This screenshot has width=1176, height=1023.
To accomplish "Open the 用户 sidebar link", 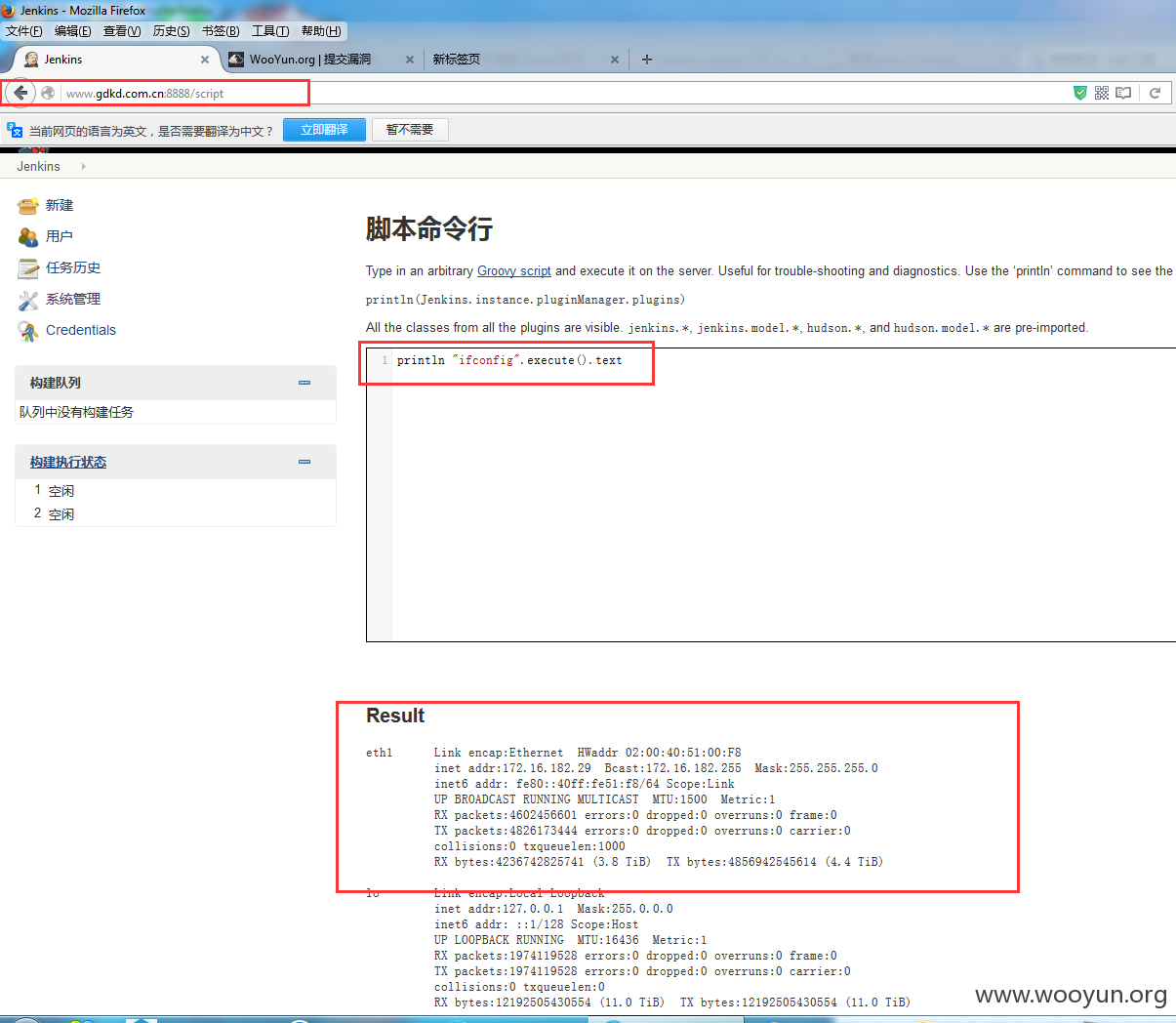I will click(x=60, y=236).
